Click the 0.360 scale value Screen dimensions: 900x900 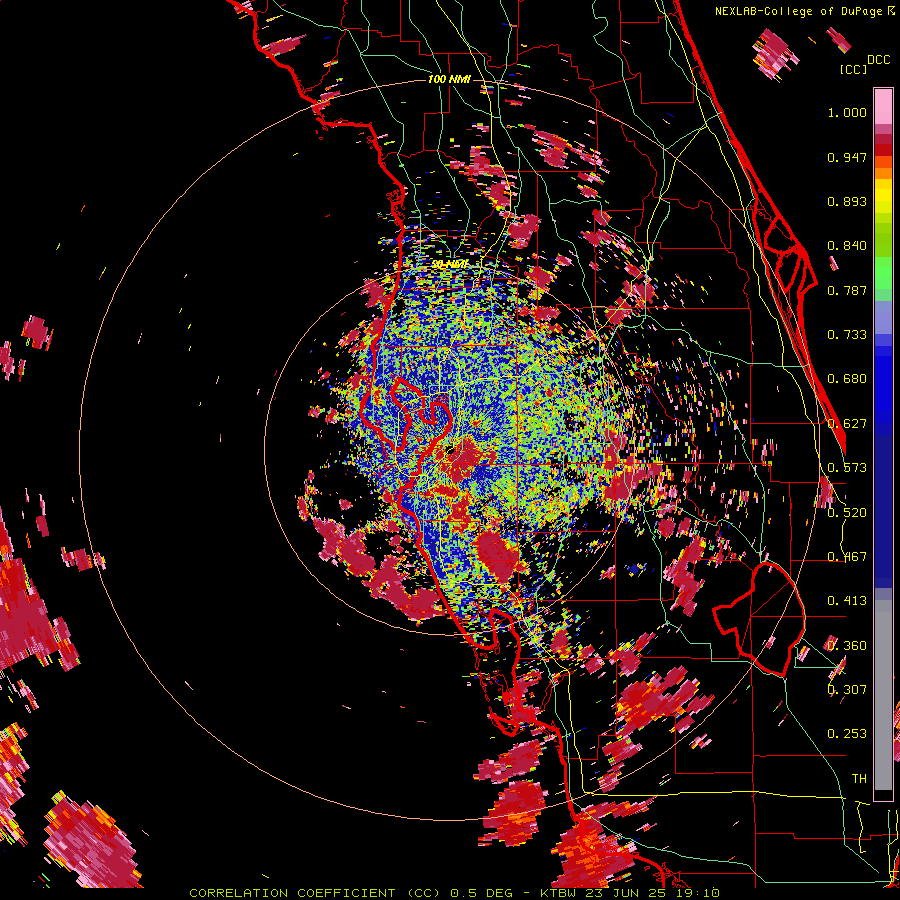pos(847,646)
